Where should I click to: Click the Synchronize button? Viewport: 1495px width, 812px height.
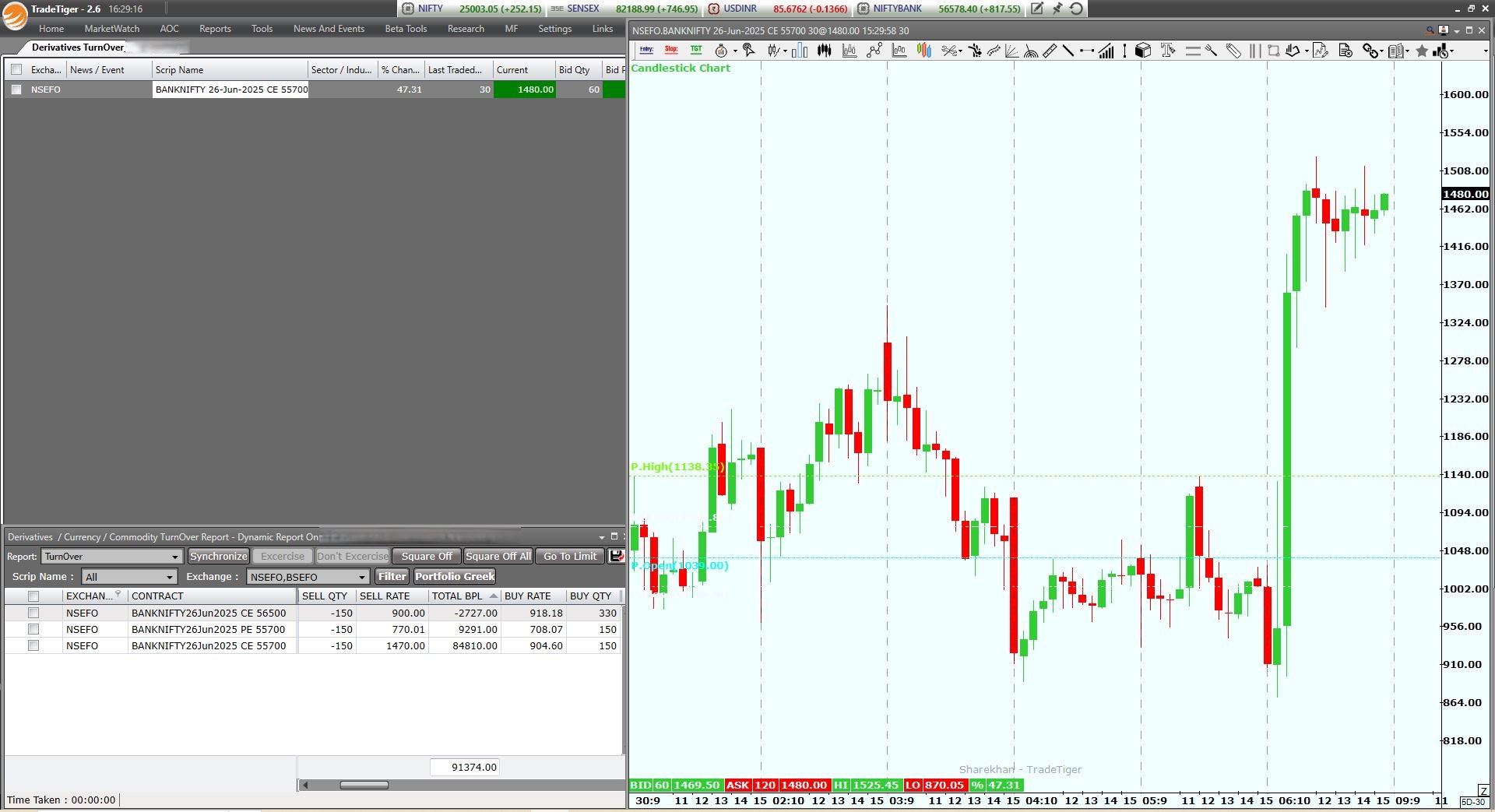coord(218,556)
